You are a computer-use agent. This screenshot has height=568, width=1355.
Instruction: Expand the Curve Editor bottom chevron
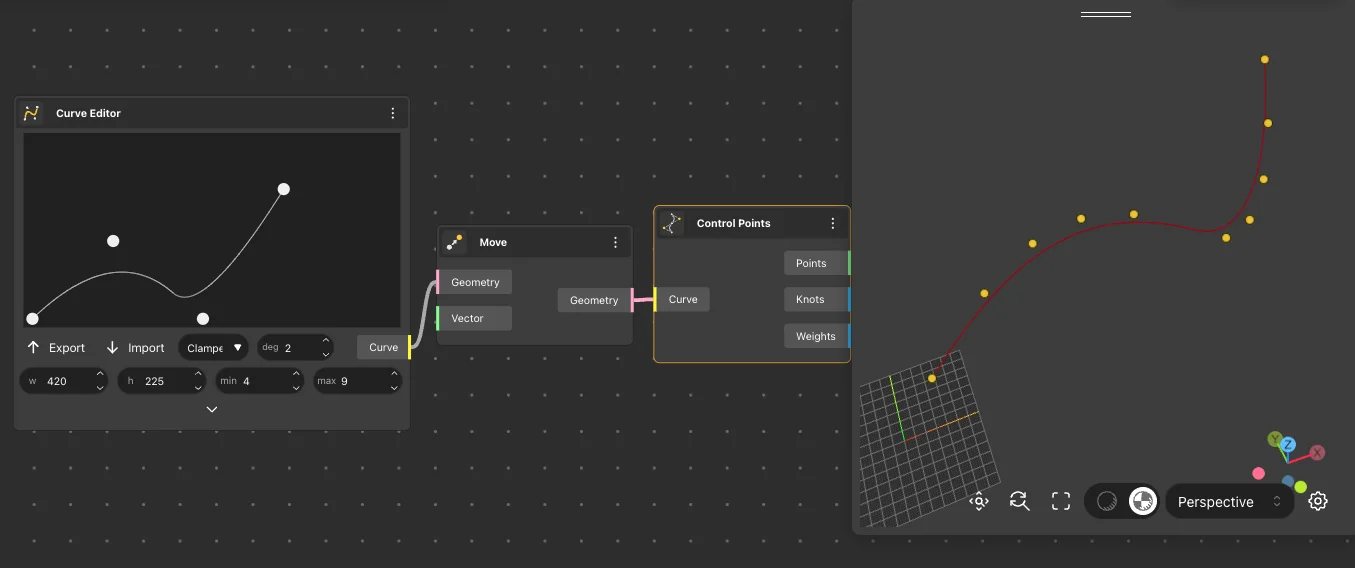tap(212, 409)
